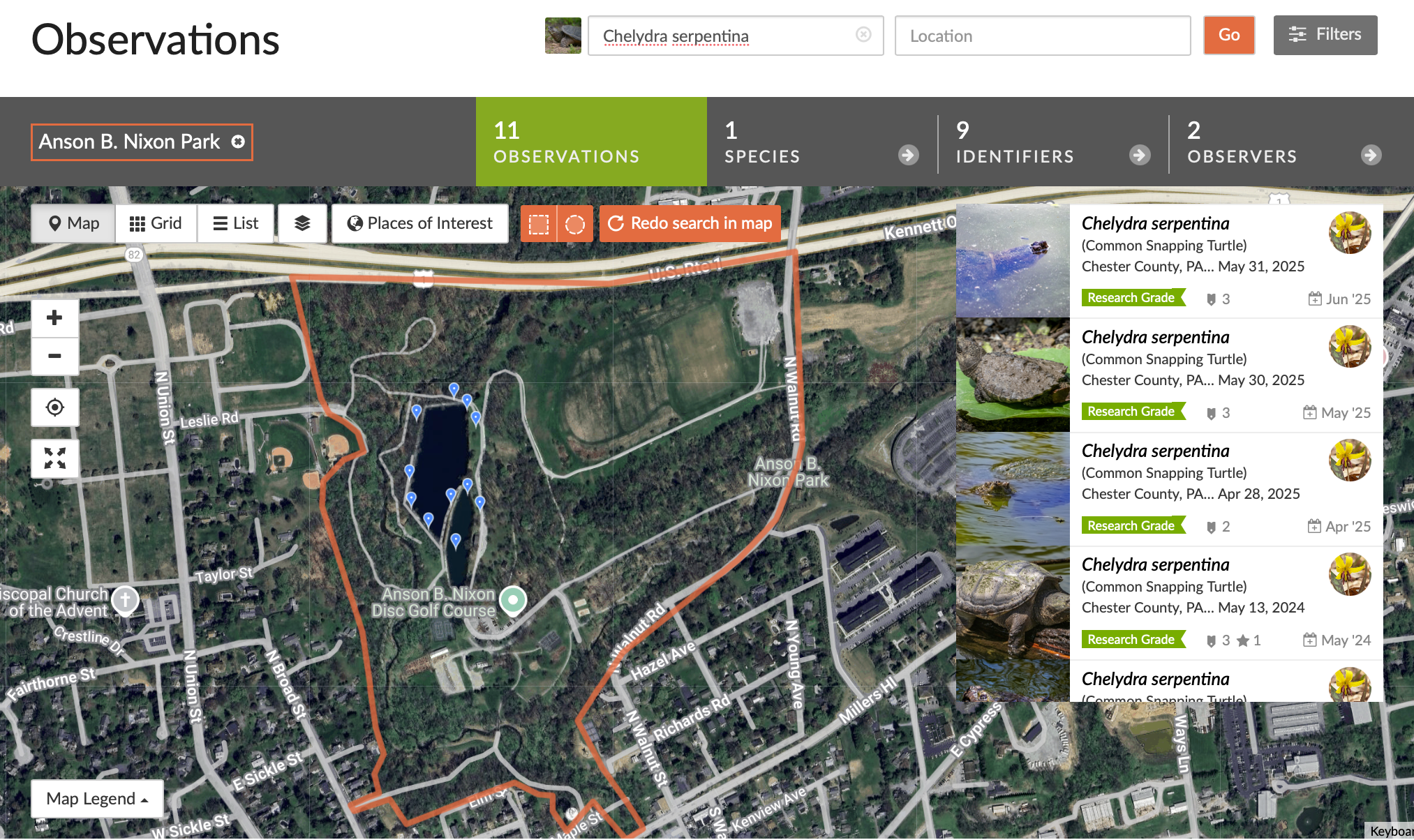Zoom out on the map

54,356
